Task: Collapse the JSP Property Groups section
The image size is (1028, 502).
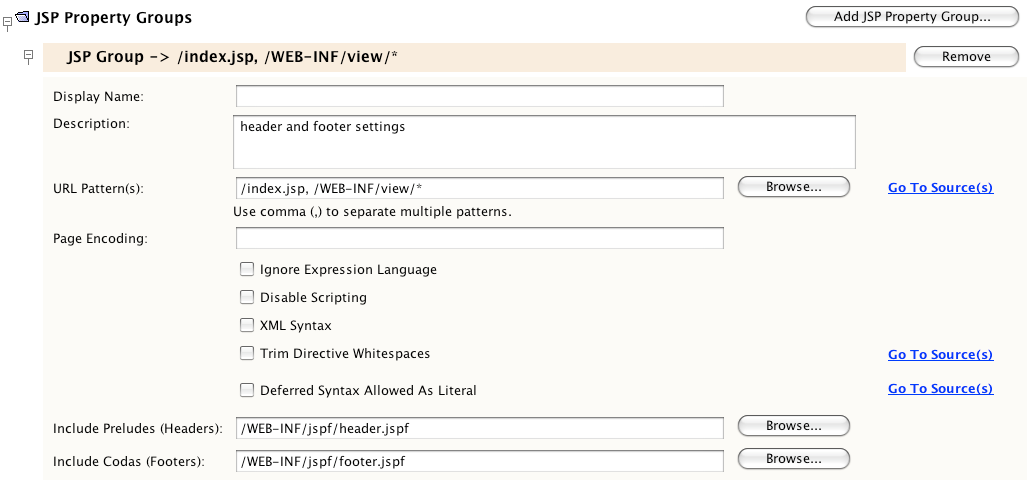Action: click(x=7, y=22)
